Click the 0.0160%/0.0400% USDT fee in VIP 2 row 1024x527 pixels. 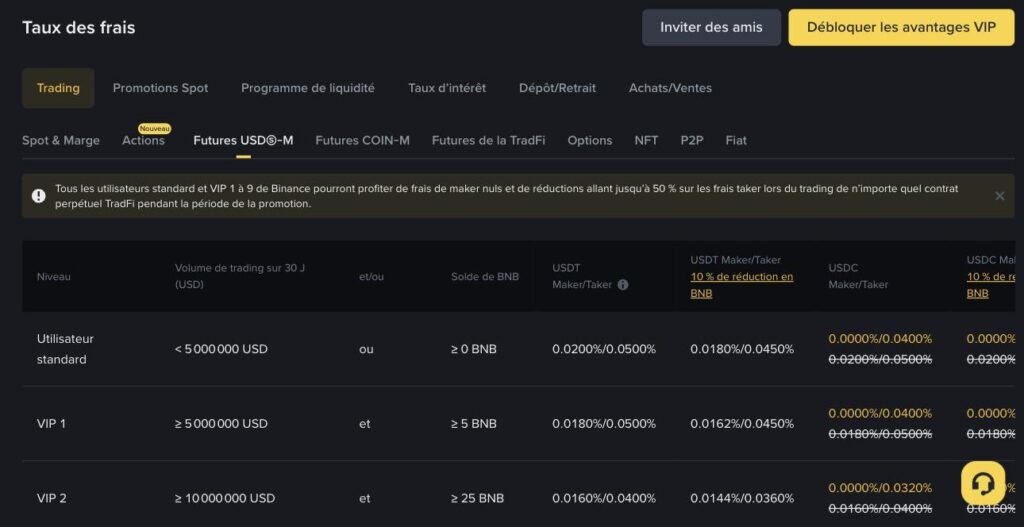click(603, 498)
